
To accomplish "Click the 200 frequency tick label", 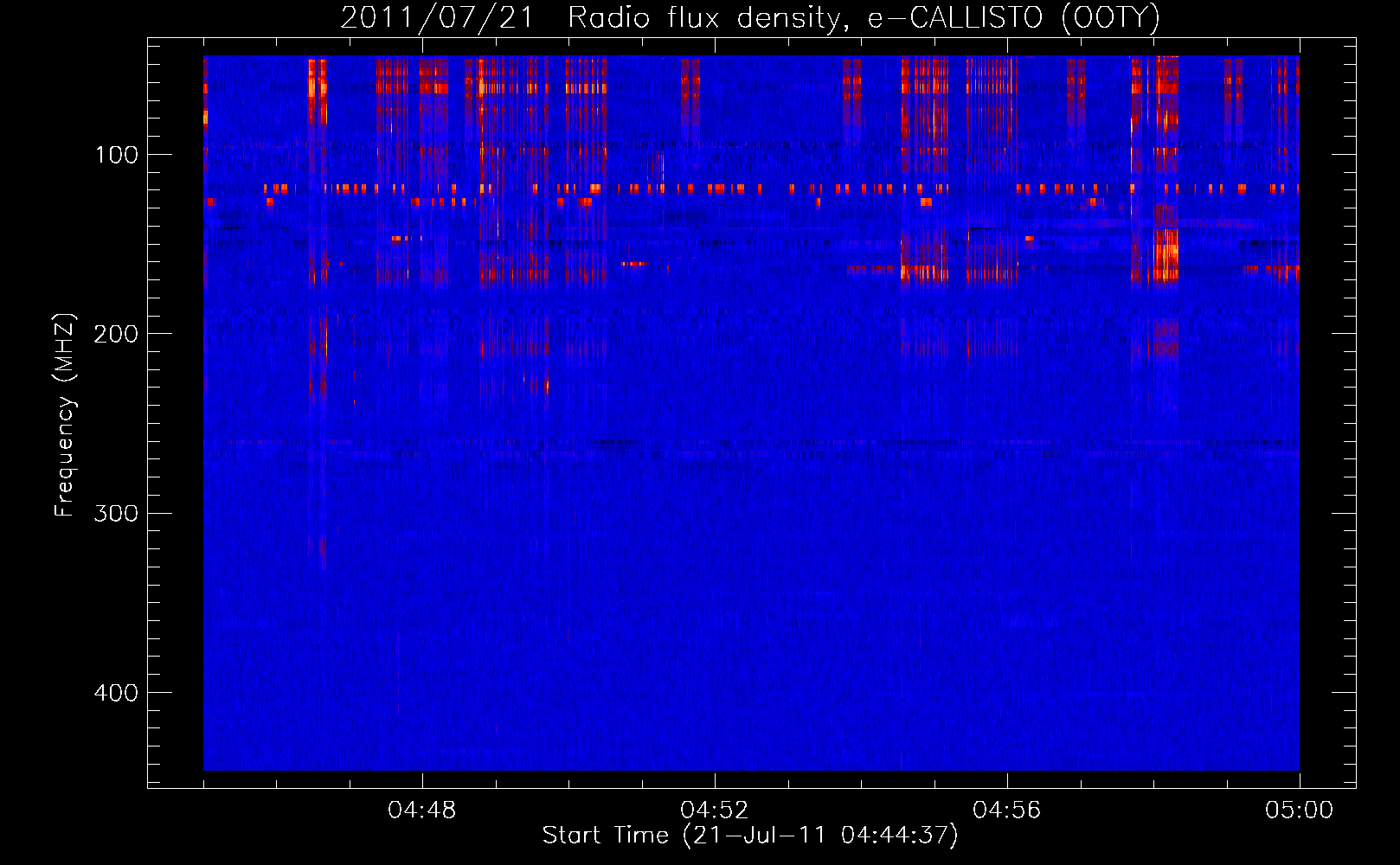I will 117,334.
